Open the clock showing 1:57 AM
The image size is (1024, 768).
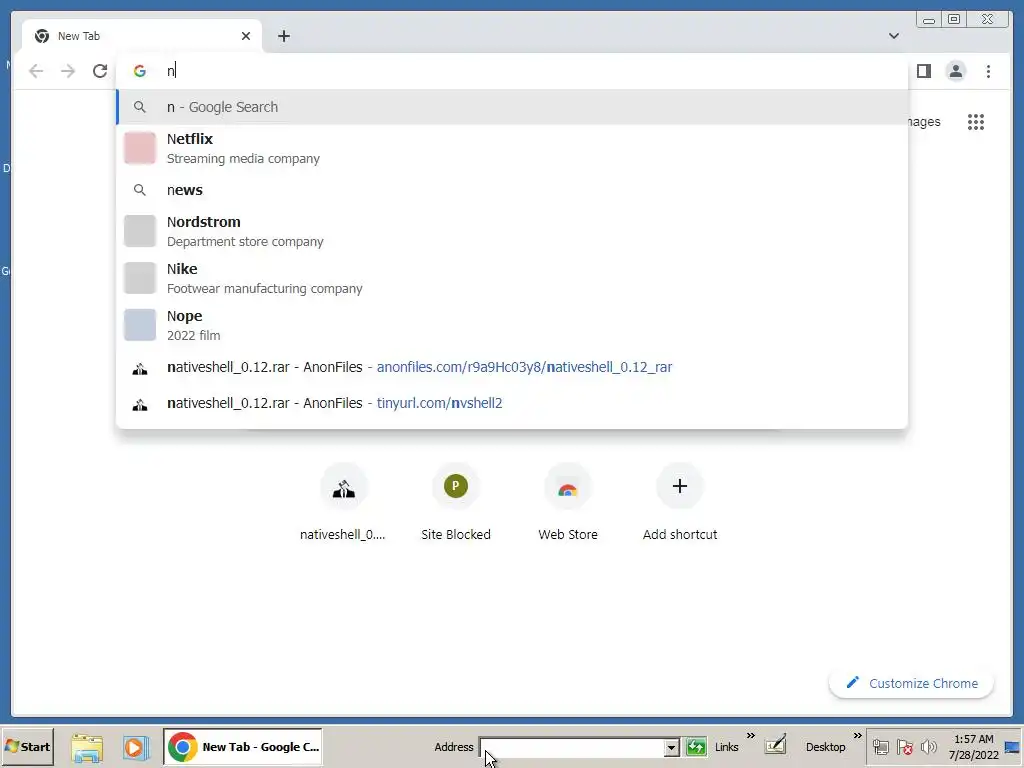tap(973, 747)
